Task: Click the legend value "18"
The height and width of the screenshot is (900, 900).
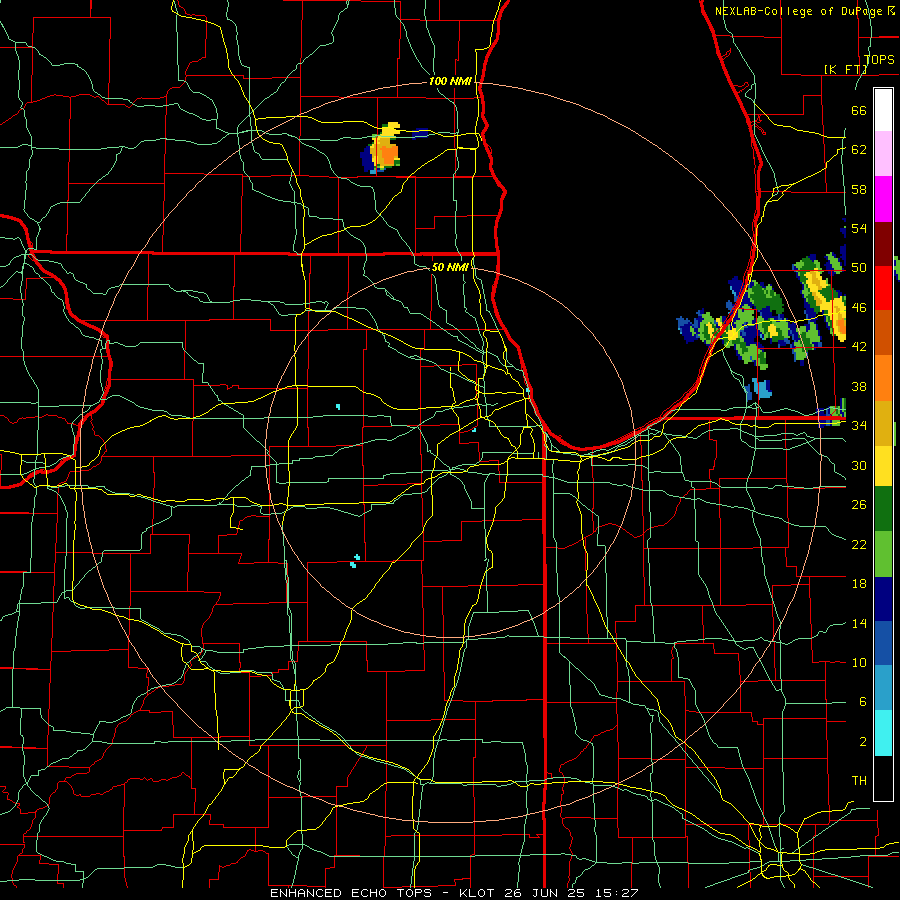Action: pyautogui.click(x=859, y=584)
